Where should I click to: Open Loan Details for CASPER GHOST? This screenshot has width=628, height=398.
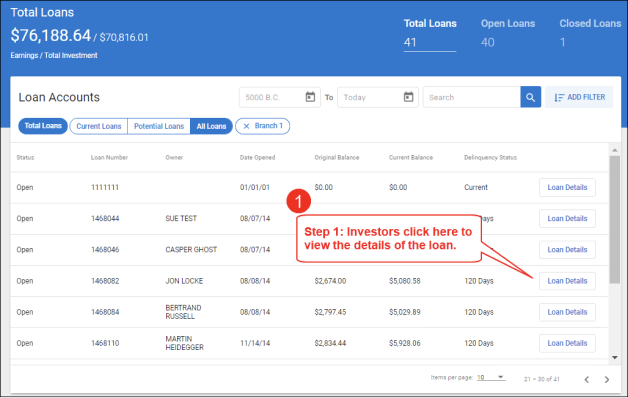[x=567, y=250]
